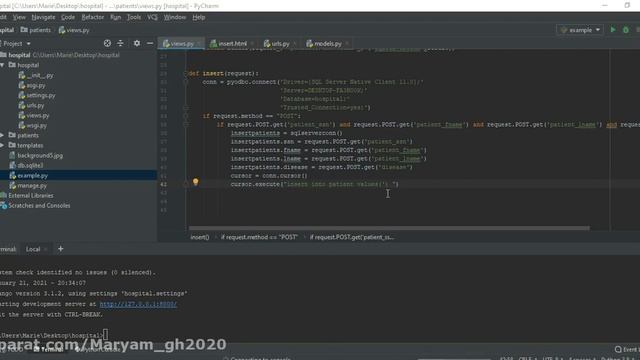Screen dimensions: 640x360
Task: Click the terminal command prompt input
Action: pos(105,335)
